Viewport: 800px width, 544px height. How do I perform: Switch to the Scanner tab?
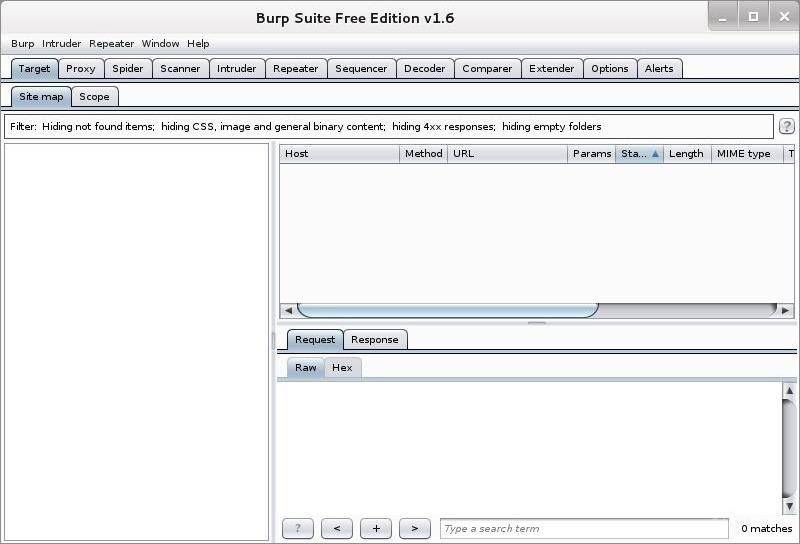coord(180,68)
